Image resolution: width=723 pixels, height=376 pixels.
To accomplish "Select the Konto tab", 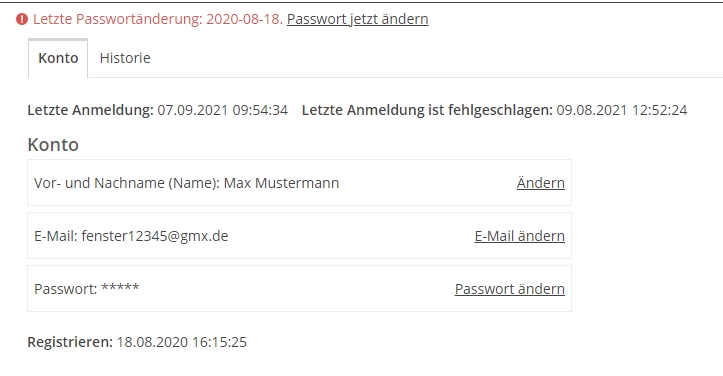I will [58, 58].
